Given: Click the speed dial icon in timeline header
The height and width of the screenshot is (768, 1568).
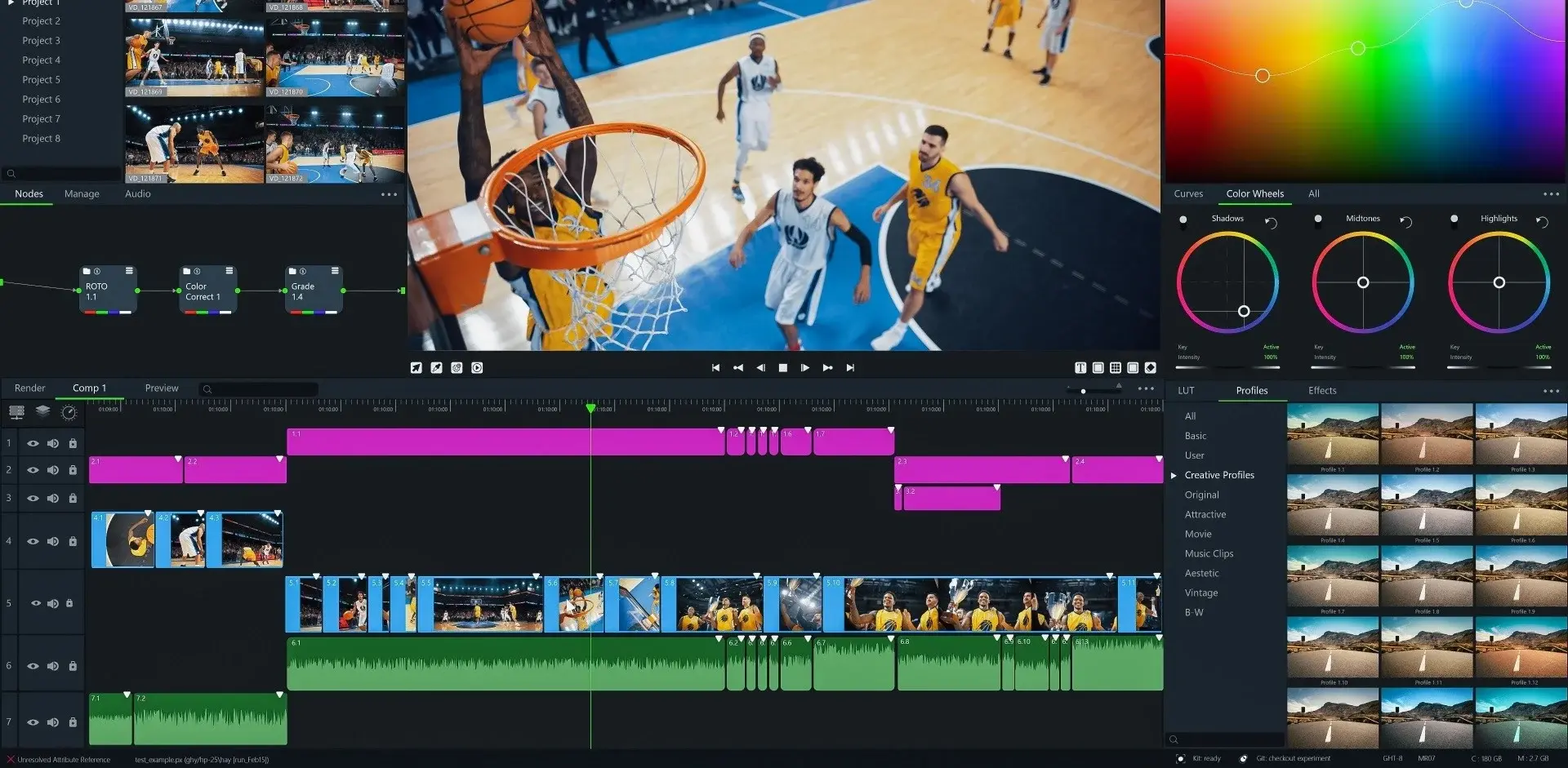Looking at the screenshot, I should coord(69,412).
